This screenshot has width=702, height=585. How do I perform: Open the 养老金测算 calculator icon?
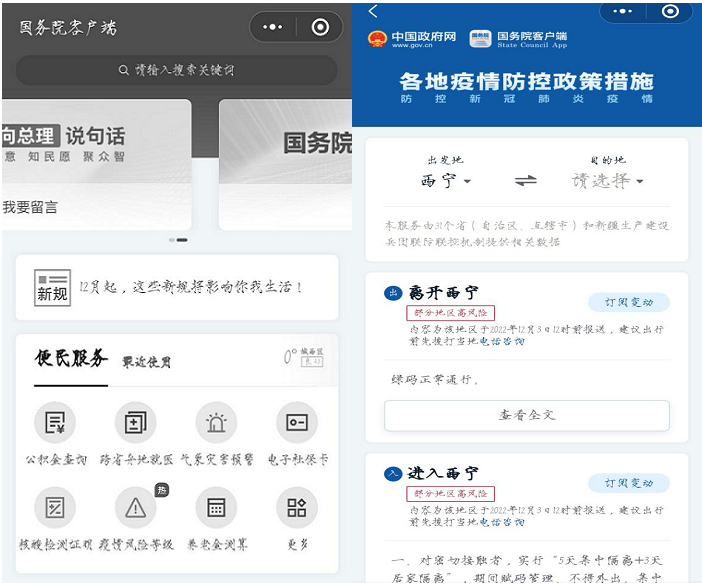(216, 508)
